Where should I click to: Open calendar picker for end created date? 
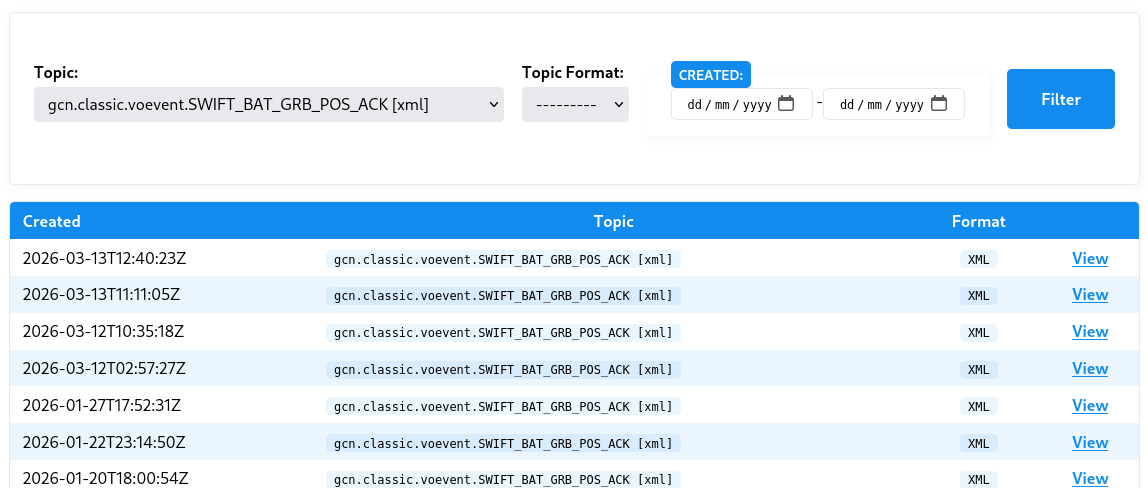coord(939,104)
